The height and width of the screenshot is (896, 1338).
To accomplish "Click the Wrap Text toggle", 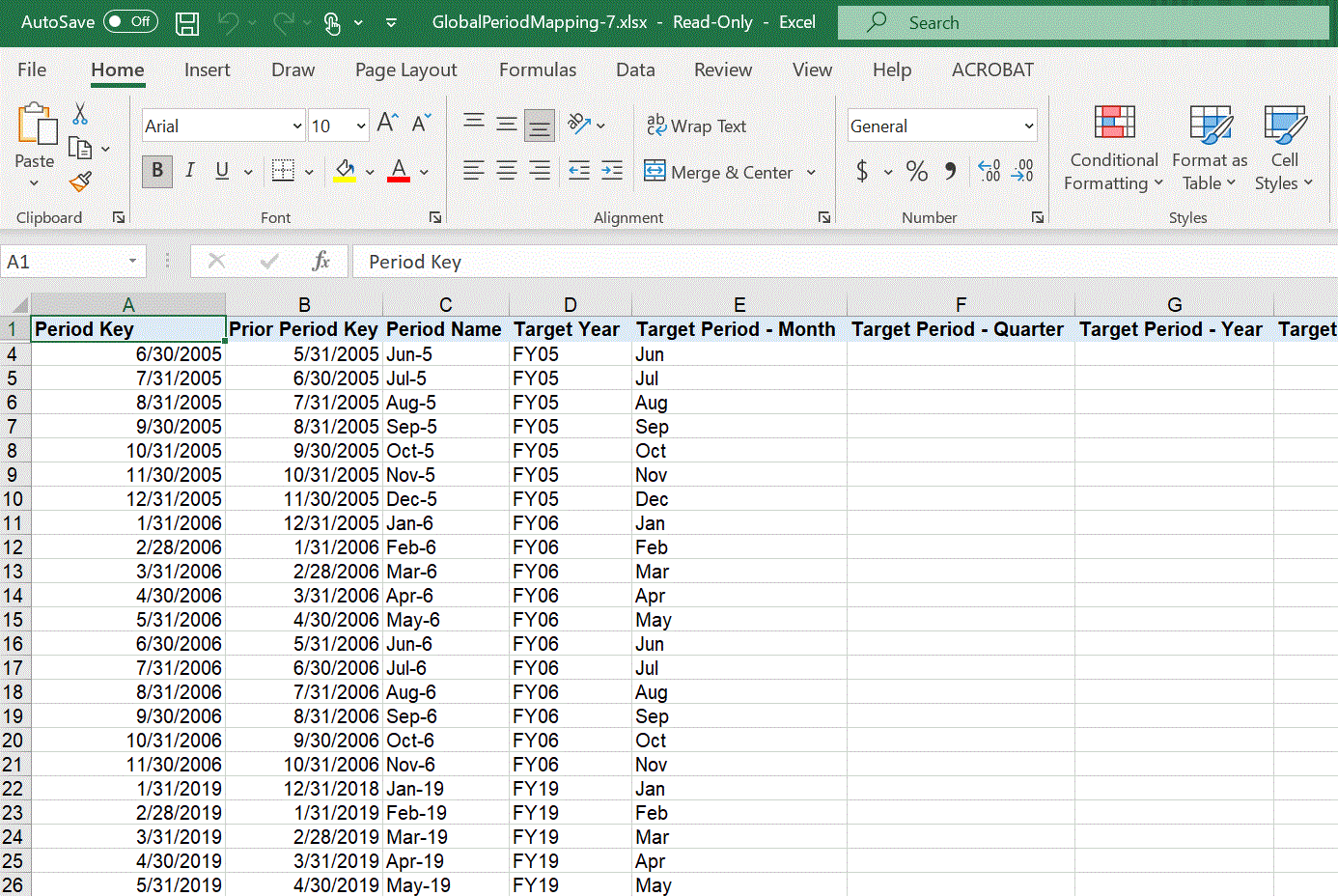I will [x=696, y=126].
